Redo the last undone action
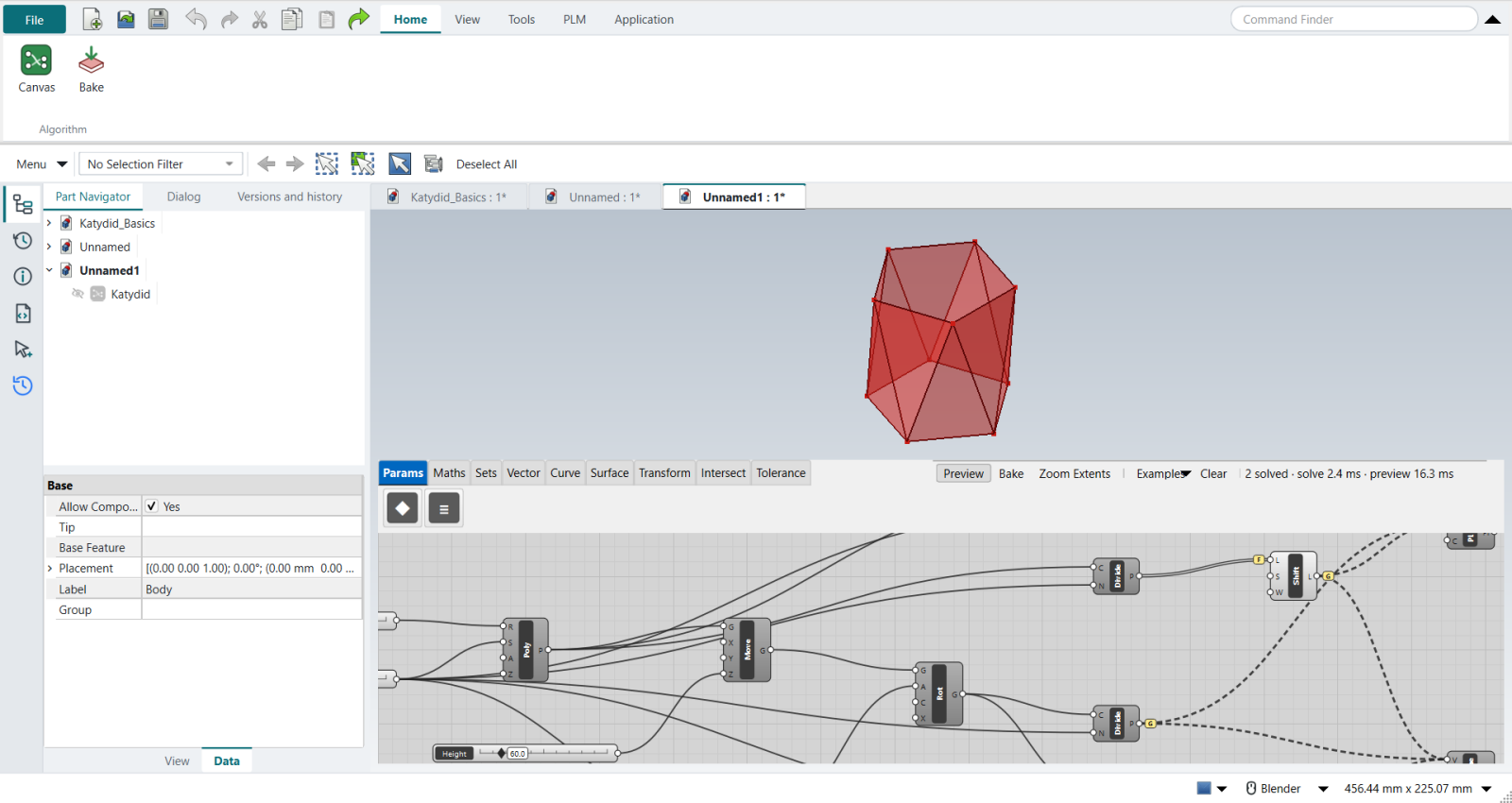 [230, 19]
